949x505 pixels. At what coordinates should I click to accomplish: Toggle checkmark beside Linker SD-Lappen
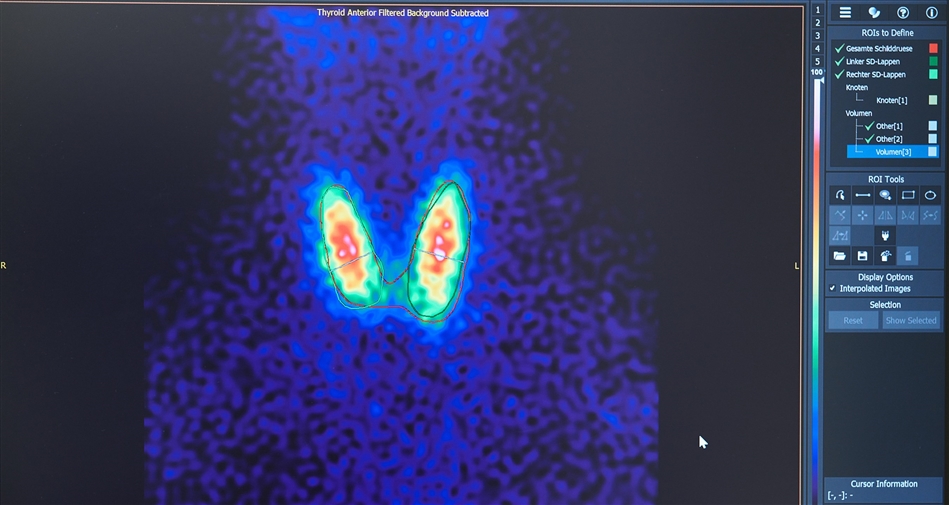pyautogui.click(x=839, y=62)
